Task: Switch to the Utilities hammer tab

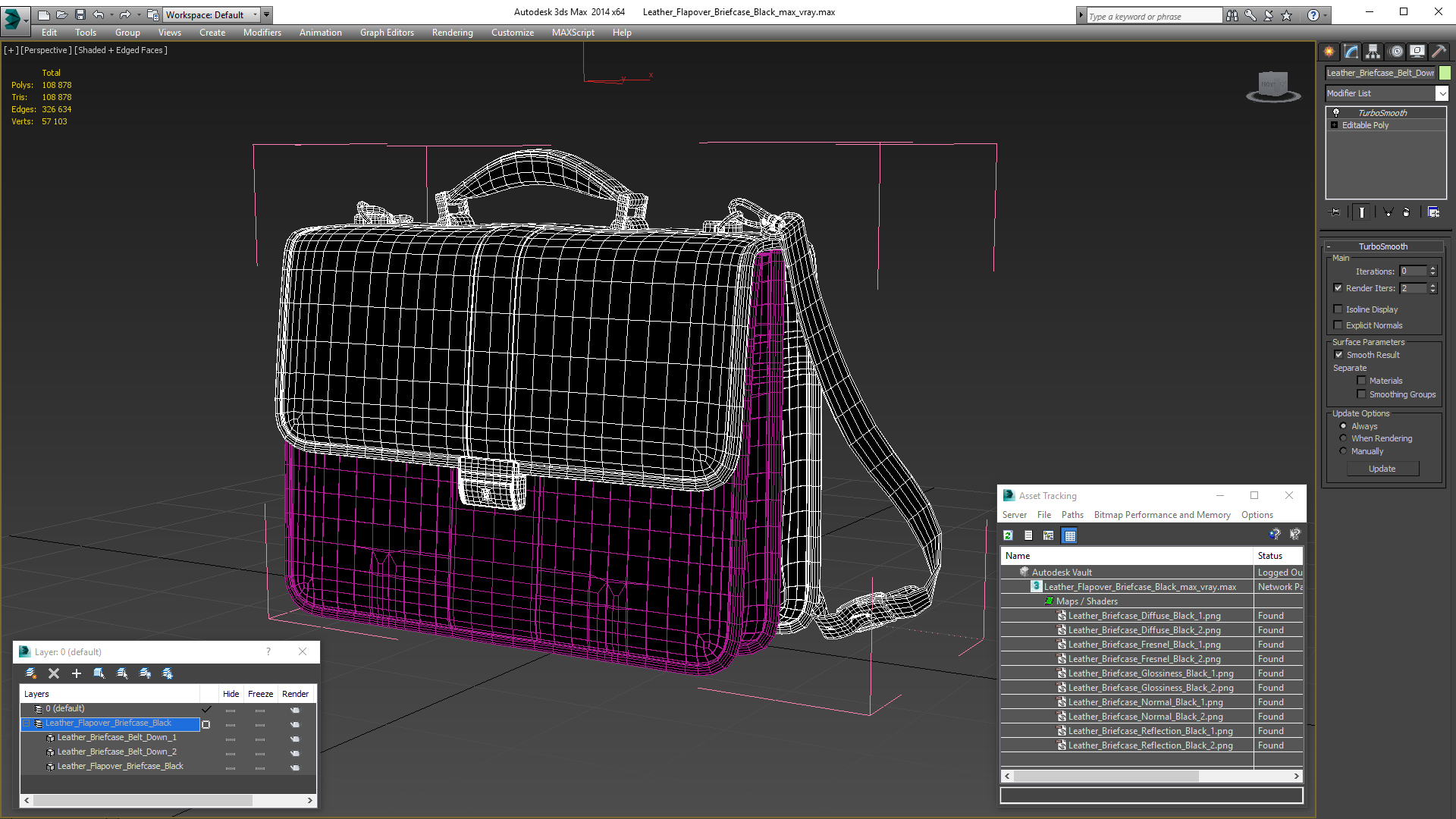Action: tap(1439, 52)
